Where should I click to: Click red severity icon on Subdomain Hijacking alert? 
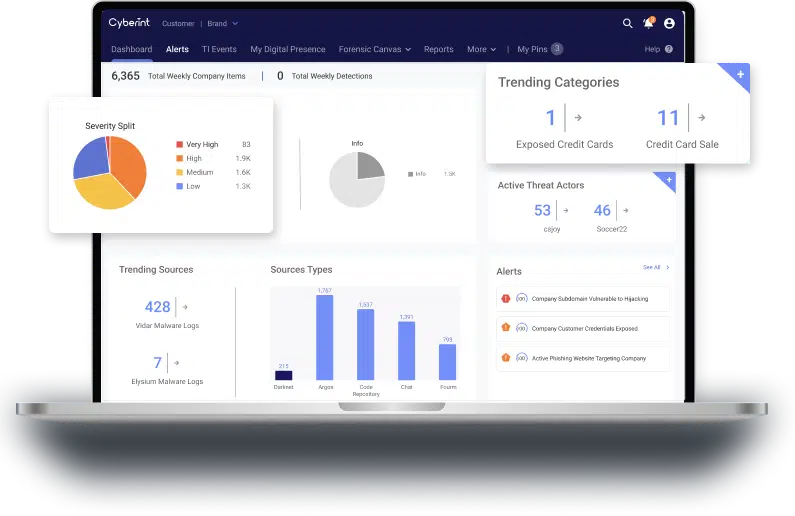click(505, 298)
